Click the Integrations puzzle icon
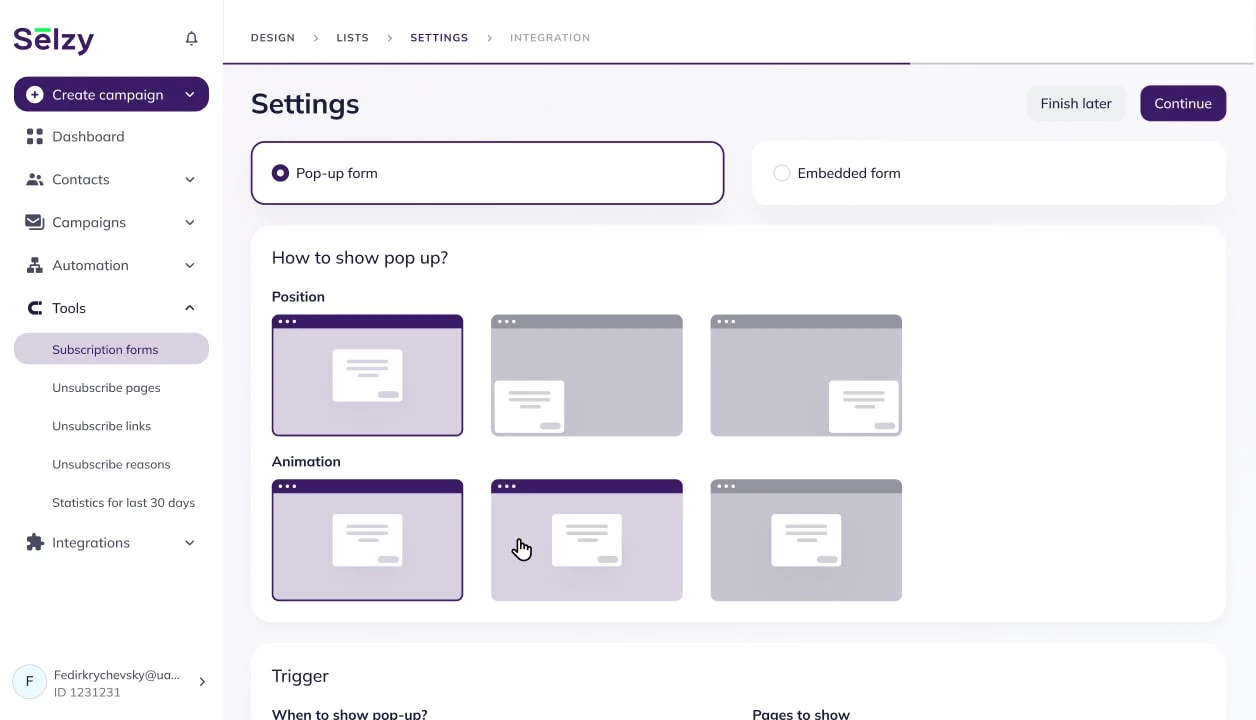This screenshot has width=1256, height=720. point(35,542)
